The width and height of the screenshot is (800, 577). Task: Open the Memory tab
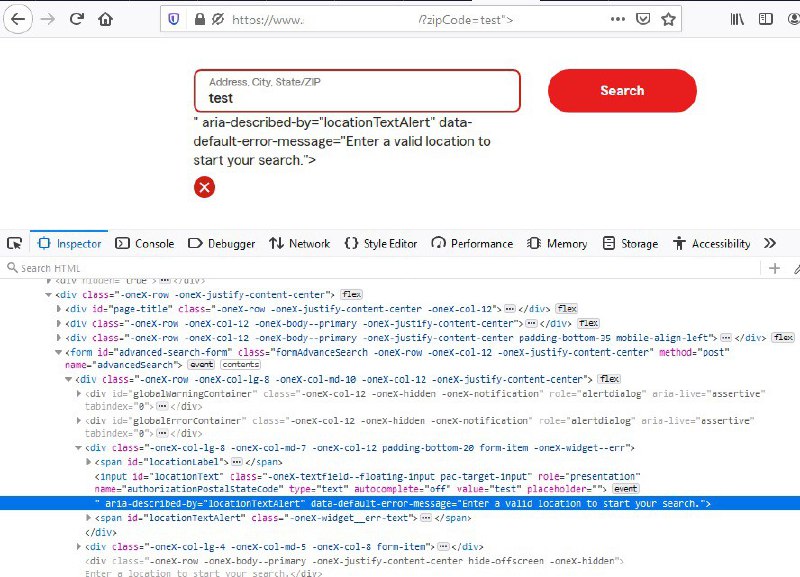pyautogui.click(x=557, y=243)
